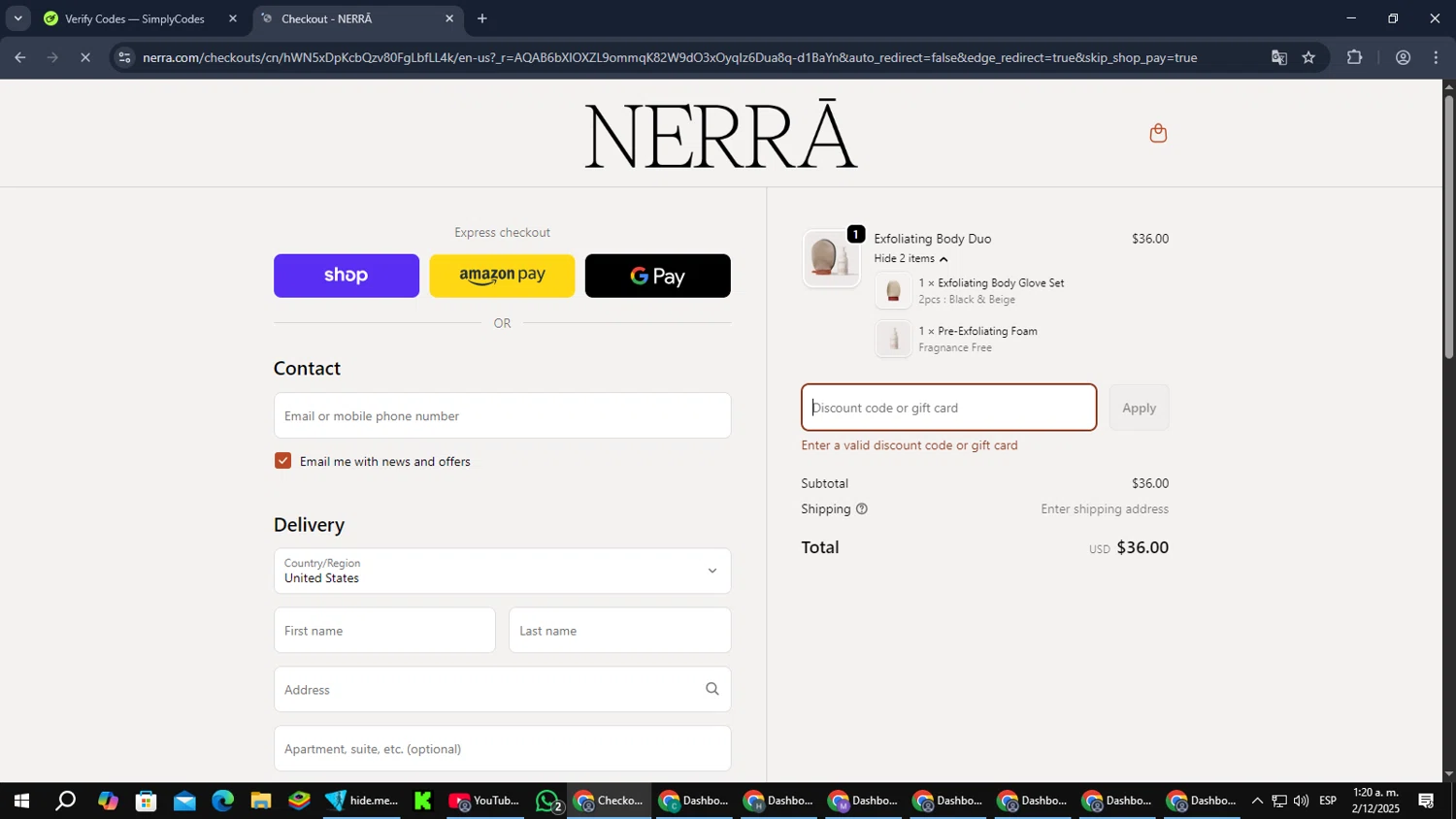Screen dimensions: 1456x819
Task: View site information icon in address bar
Action: tap(124, 57)
